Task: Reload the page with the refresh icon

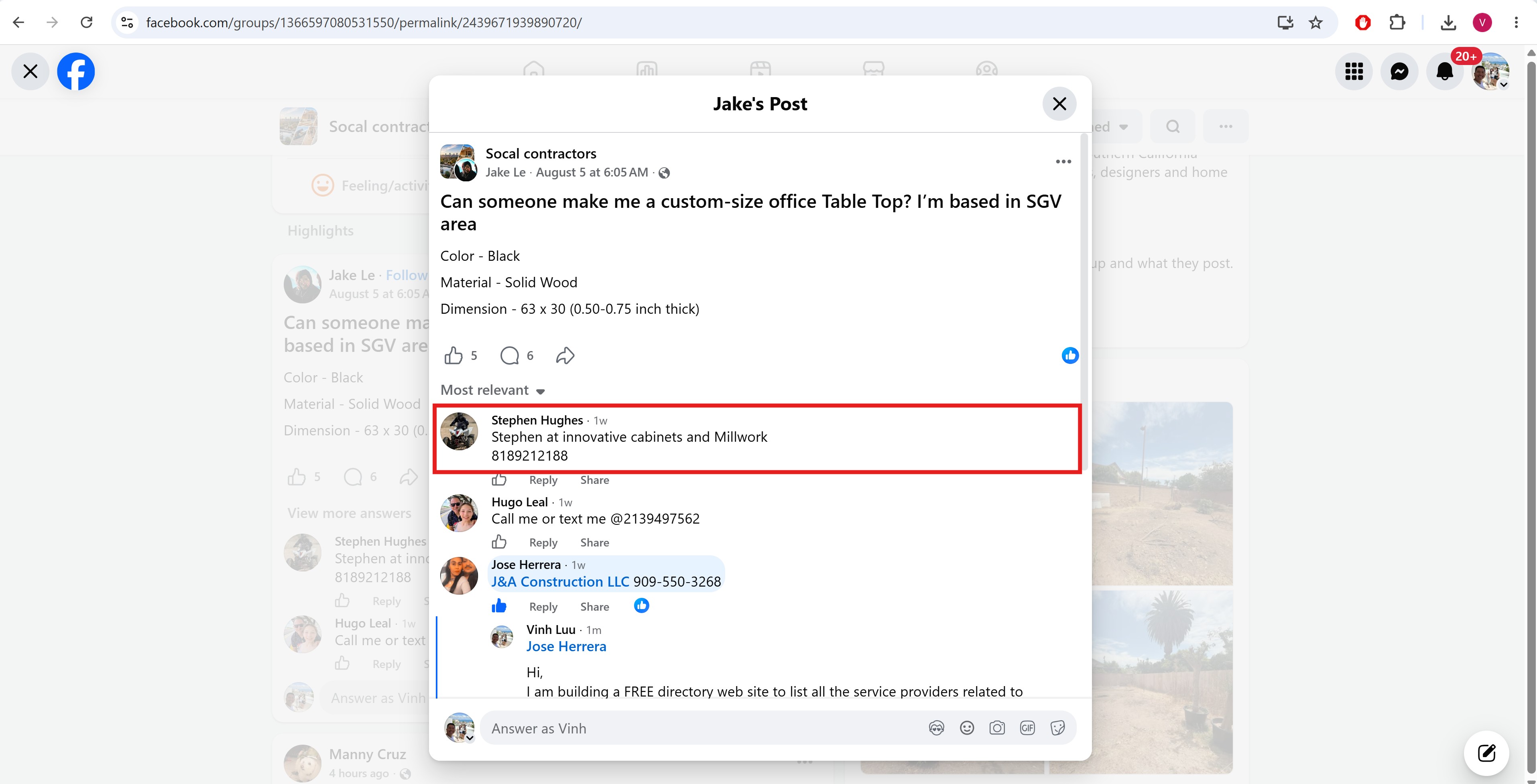Action: pyautogui.click(x=87, y=23)
